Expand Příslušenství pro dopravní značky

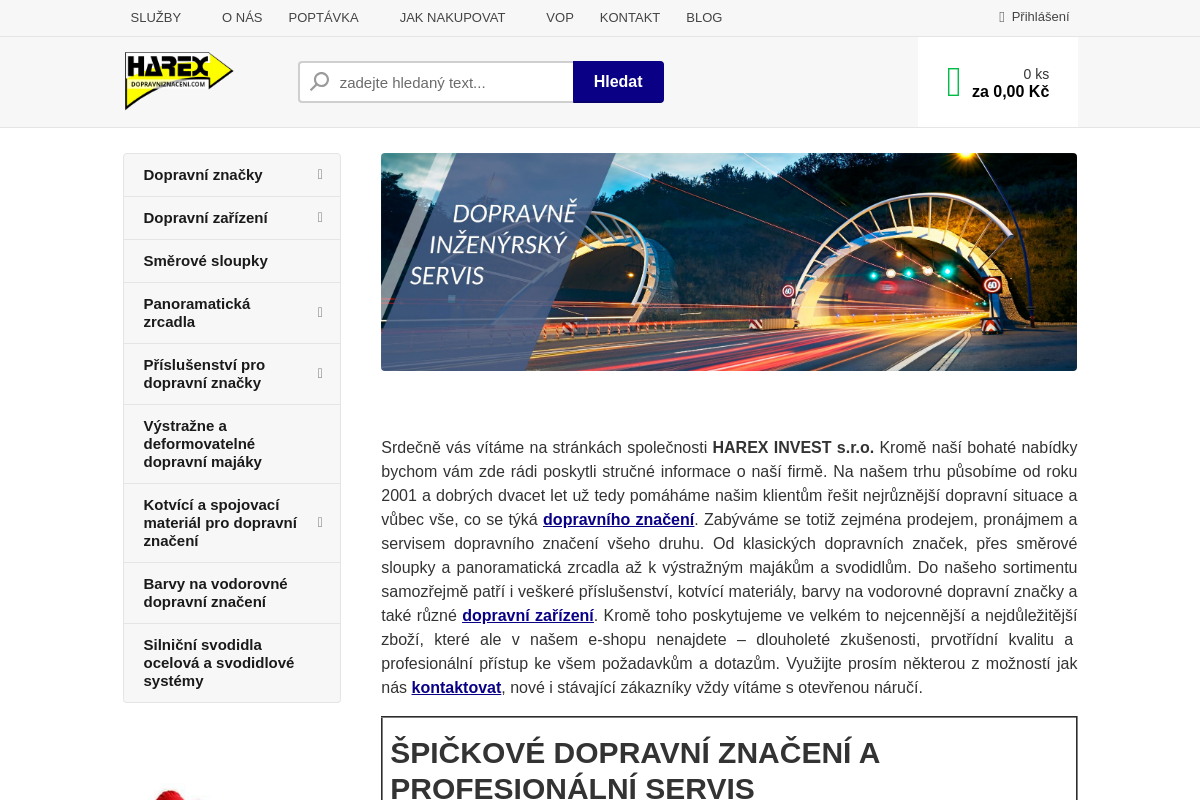coord(319,373)
